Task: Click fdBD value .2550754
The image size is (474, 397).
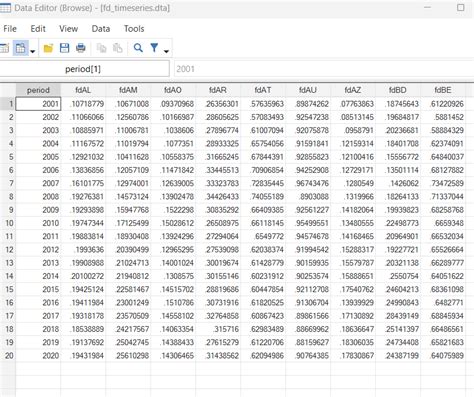Action: point(398,276)
